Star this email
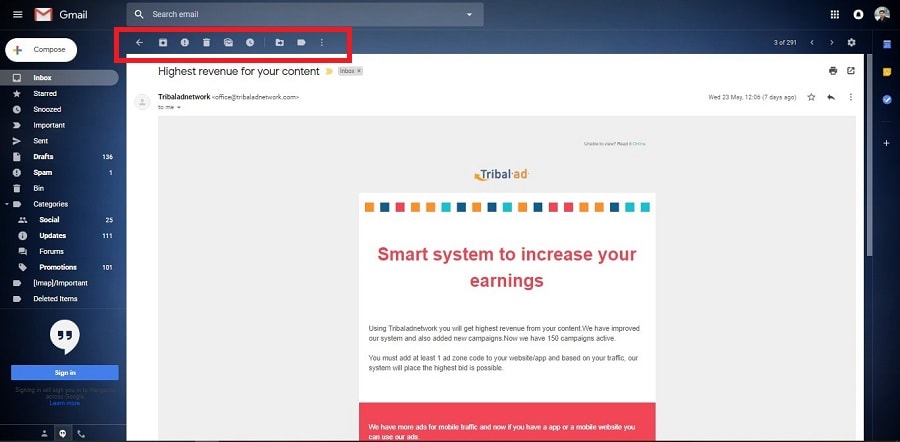900x442 pixels. (x=811, y=97)
